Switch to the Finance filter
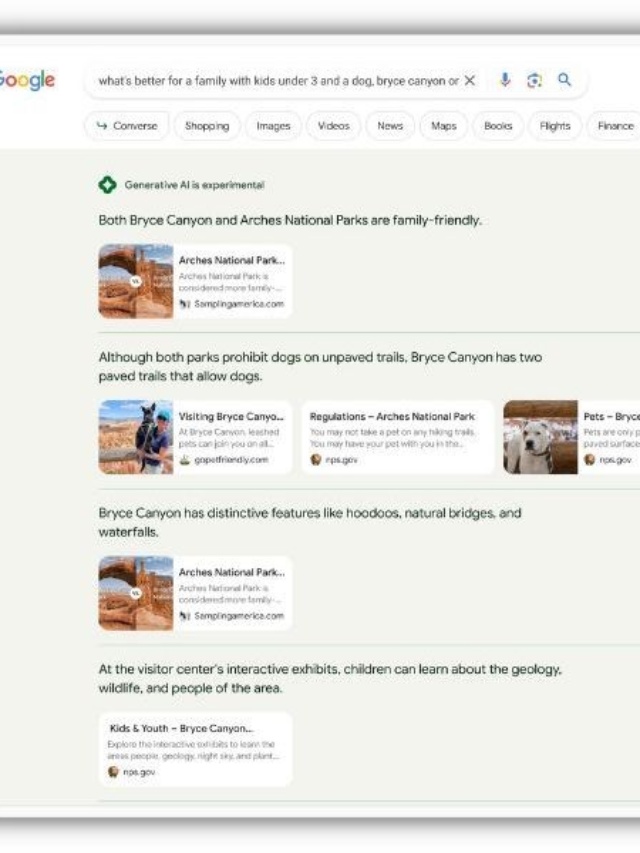The image size is (640, 853). coord(614,126)
